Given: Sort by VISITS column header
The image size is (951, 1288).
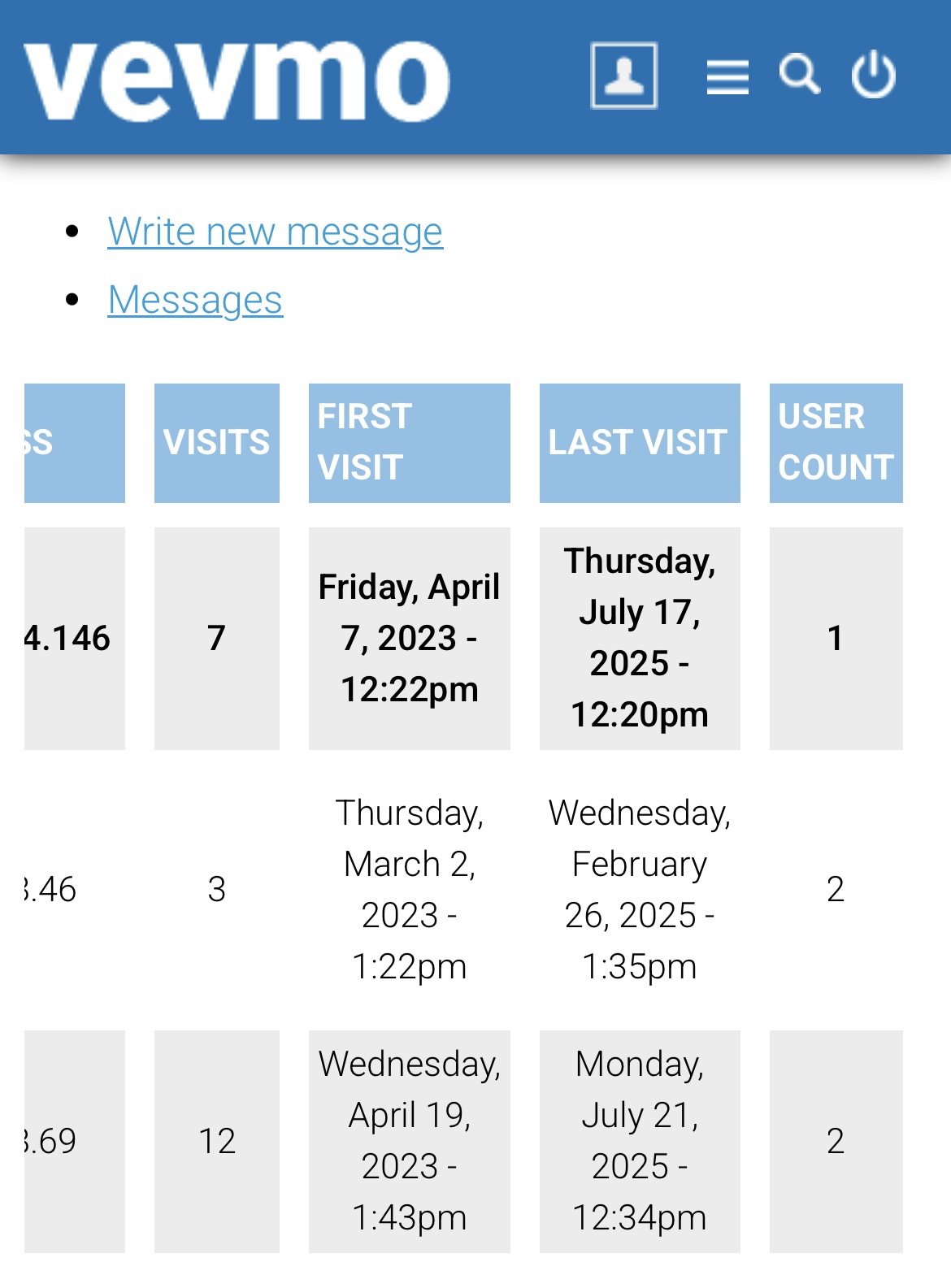Looking at the screenshot, I should coord(217,443).
